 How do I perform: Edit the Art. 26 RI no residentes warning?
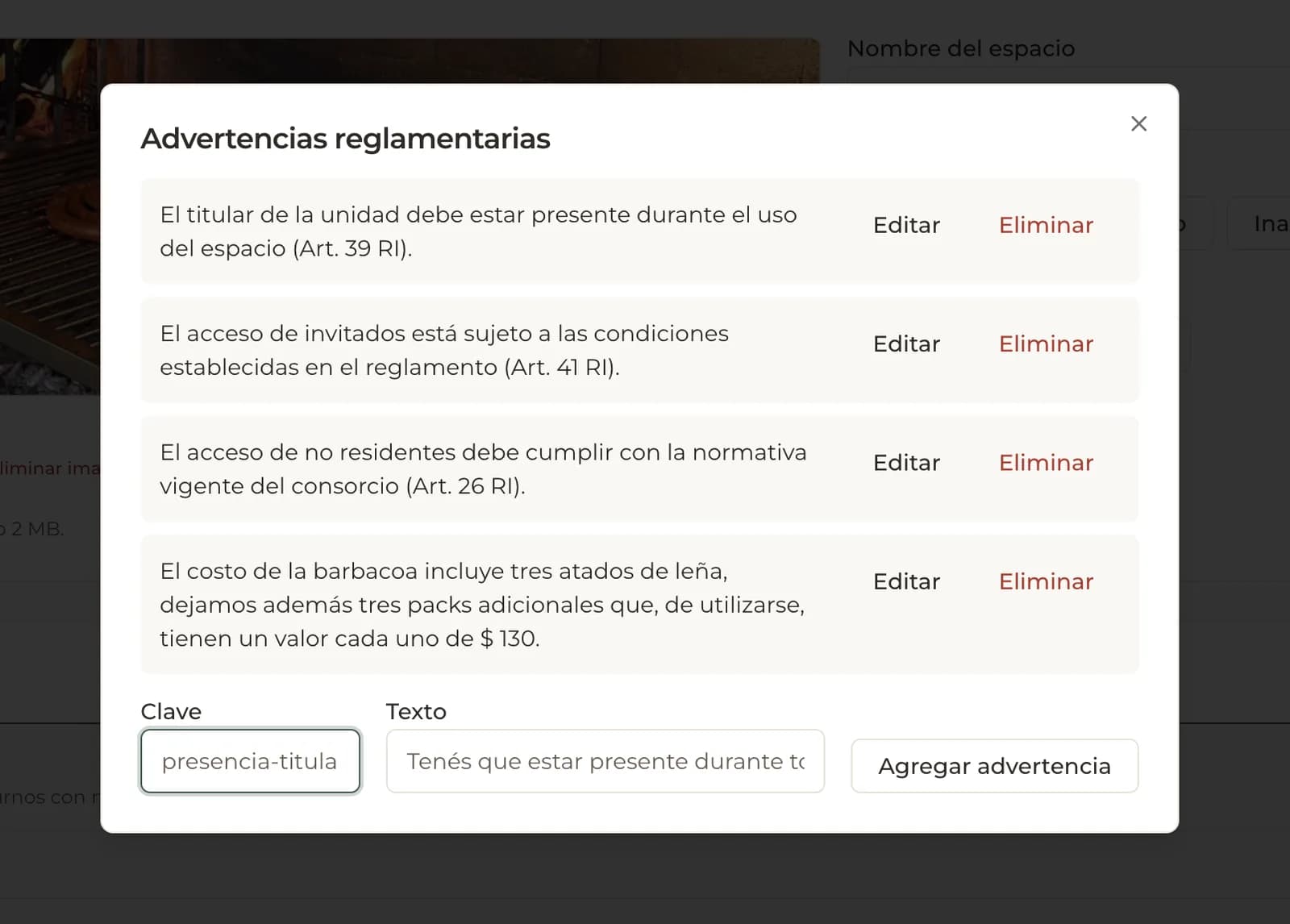pos(906,463)
